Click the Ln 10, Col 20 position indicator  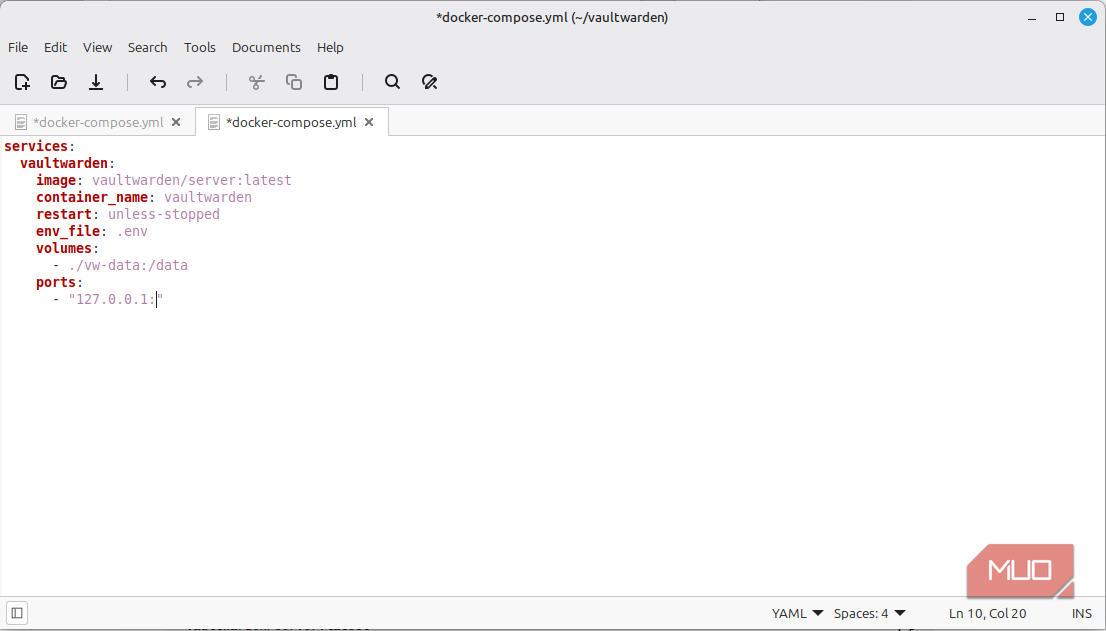(x=987, y=613)
